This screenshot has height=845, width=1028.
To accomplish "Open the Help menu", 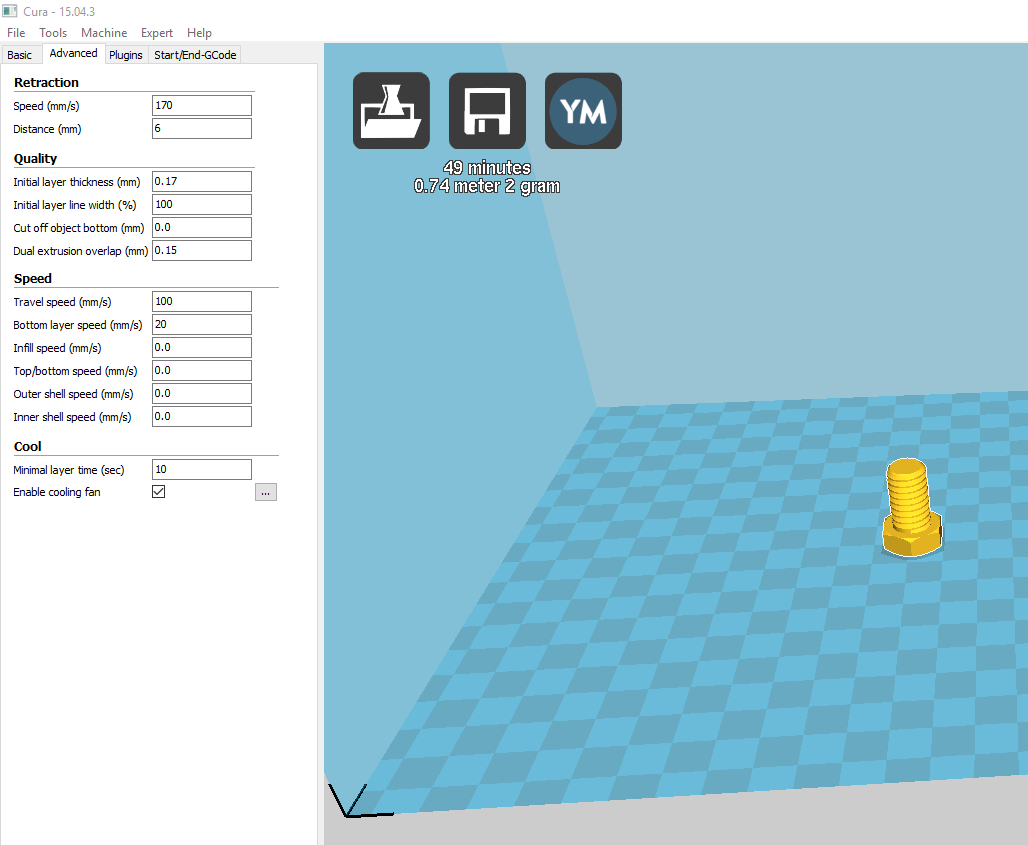I will [199, 33].
